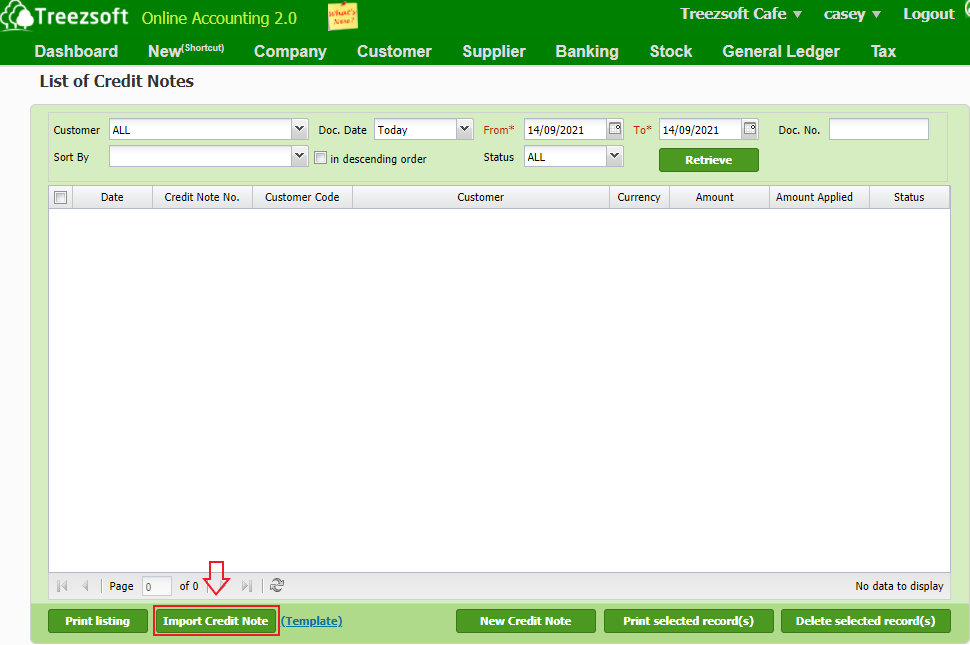Open the From date calendar picker
This screenshot has width=970, height=645.
(615, 129)
